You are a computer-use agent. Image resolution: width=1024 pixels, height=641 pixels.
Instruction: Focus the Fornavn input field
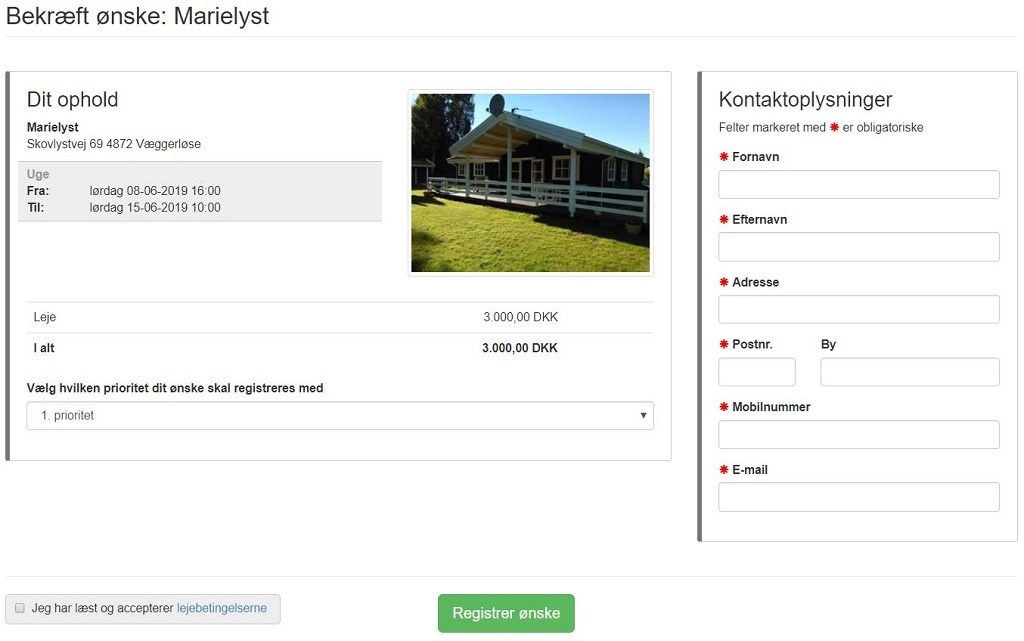pyautogui.click(x=859, y=185)
